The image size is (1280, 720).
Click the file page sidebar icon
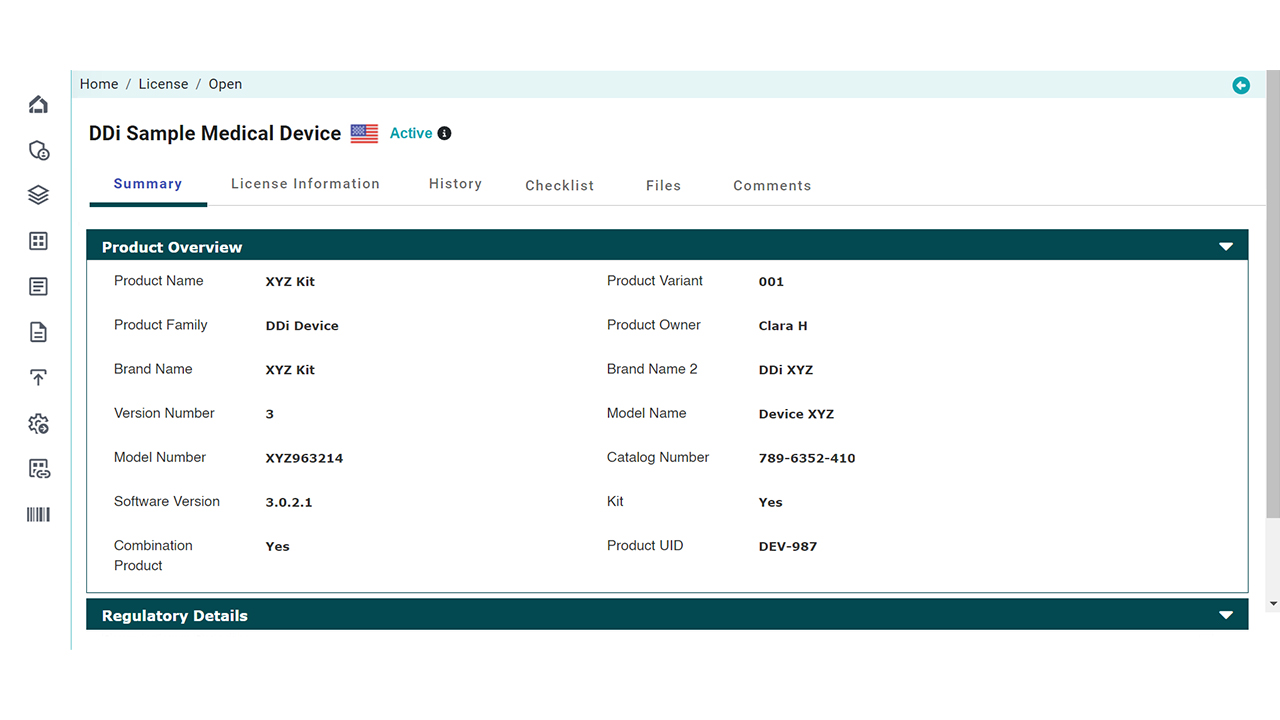[38, 332]
